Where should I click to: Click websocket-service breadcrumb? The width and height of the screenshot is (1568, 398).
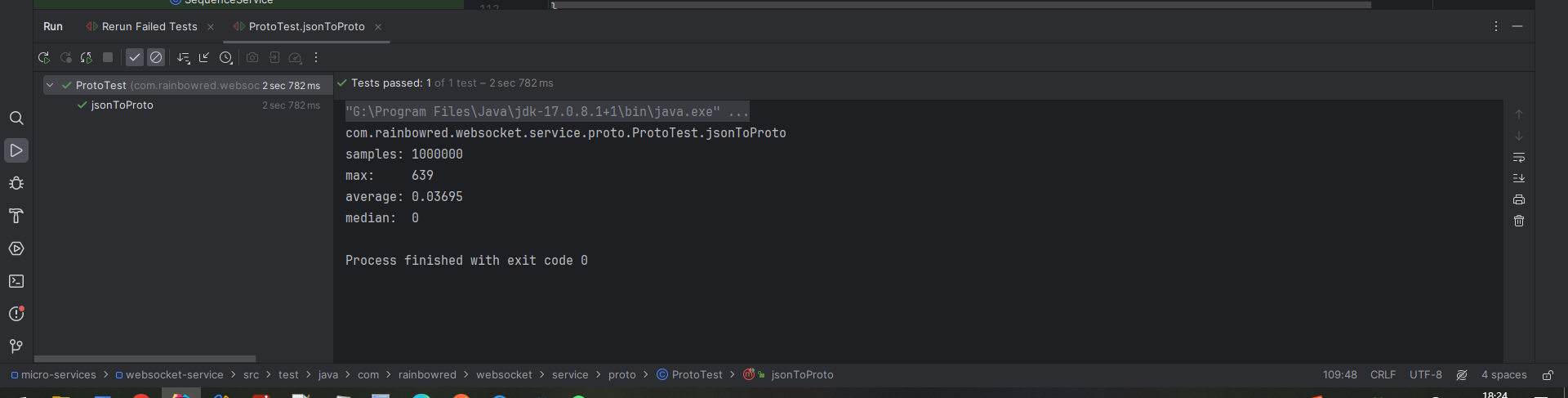tap(169, 375)
